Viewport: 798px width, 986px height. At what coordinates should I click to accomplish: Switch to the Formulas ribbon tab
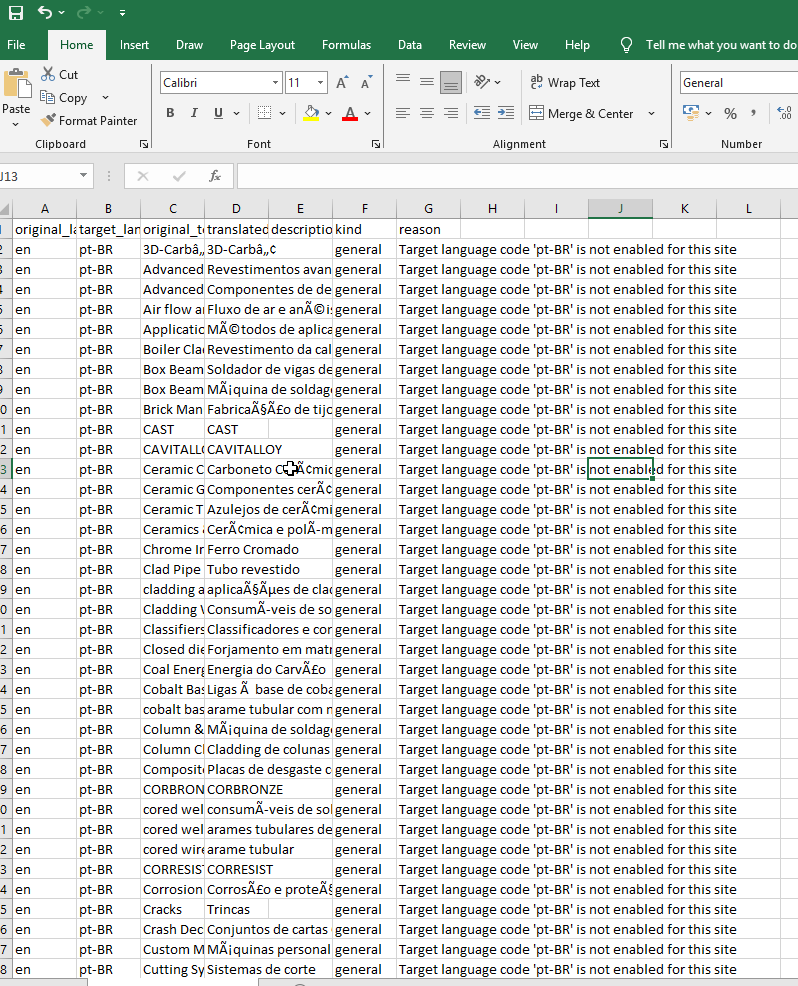(346, 45)
